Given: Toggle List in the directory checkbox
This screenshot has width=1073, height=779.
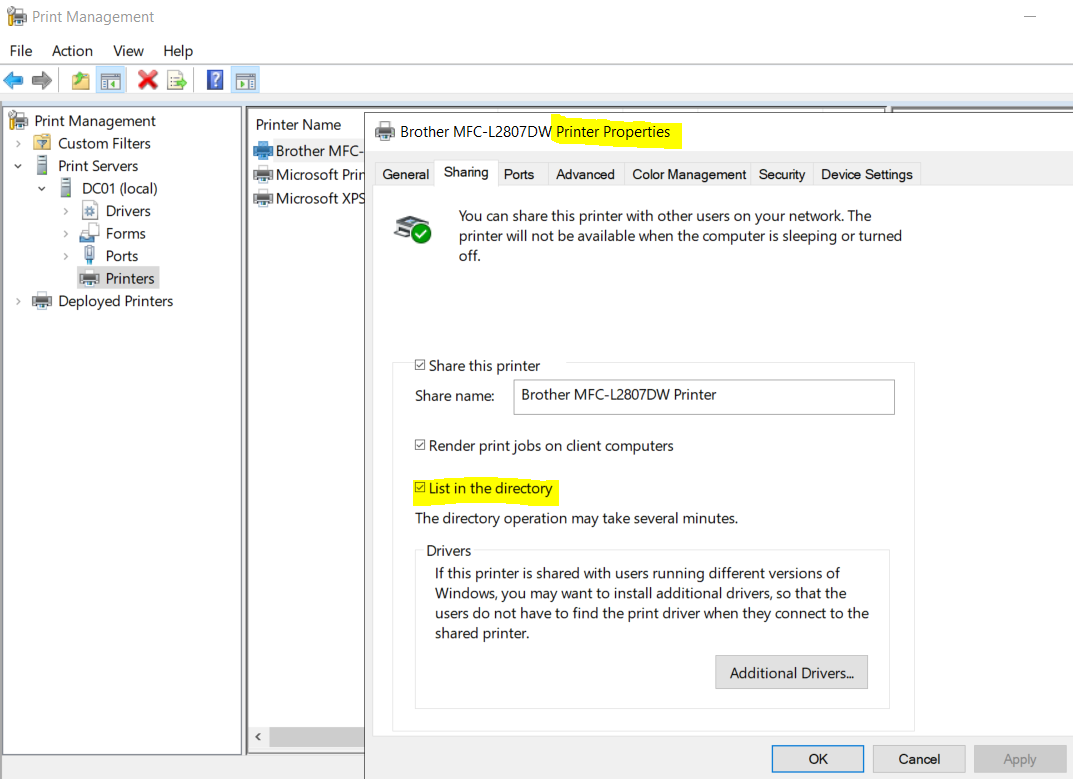Looking at the screenshot, I should coord(420,487).
